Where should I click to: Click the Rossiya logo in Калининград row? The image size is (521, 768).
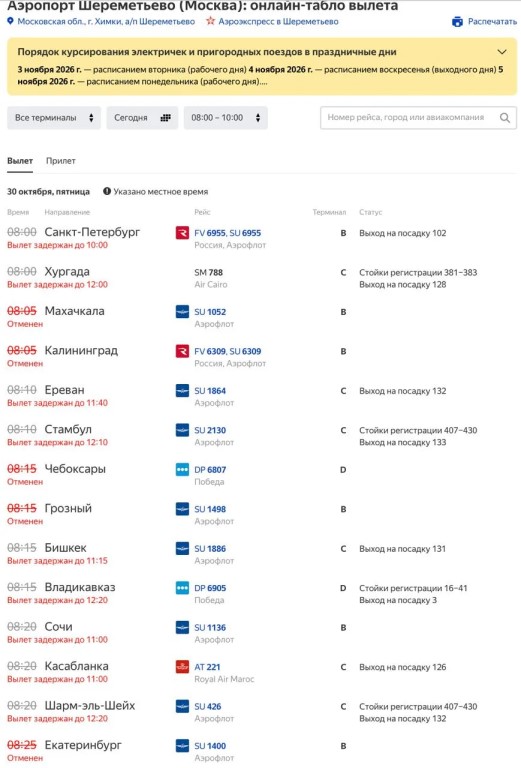pos(182,351)
